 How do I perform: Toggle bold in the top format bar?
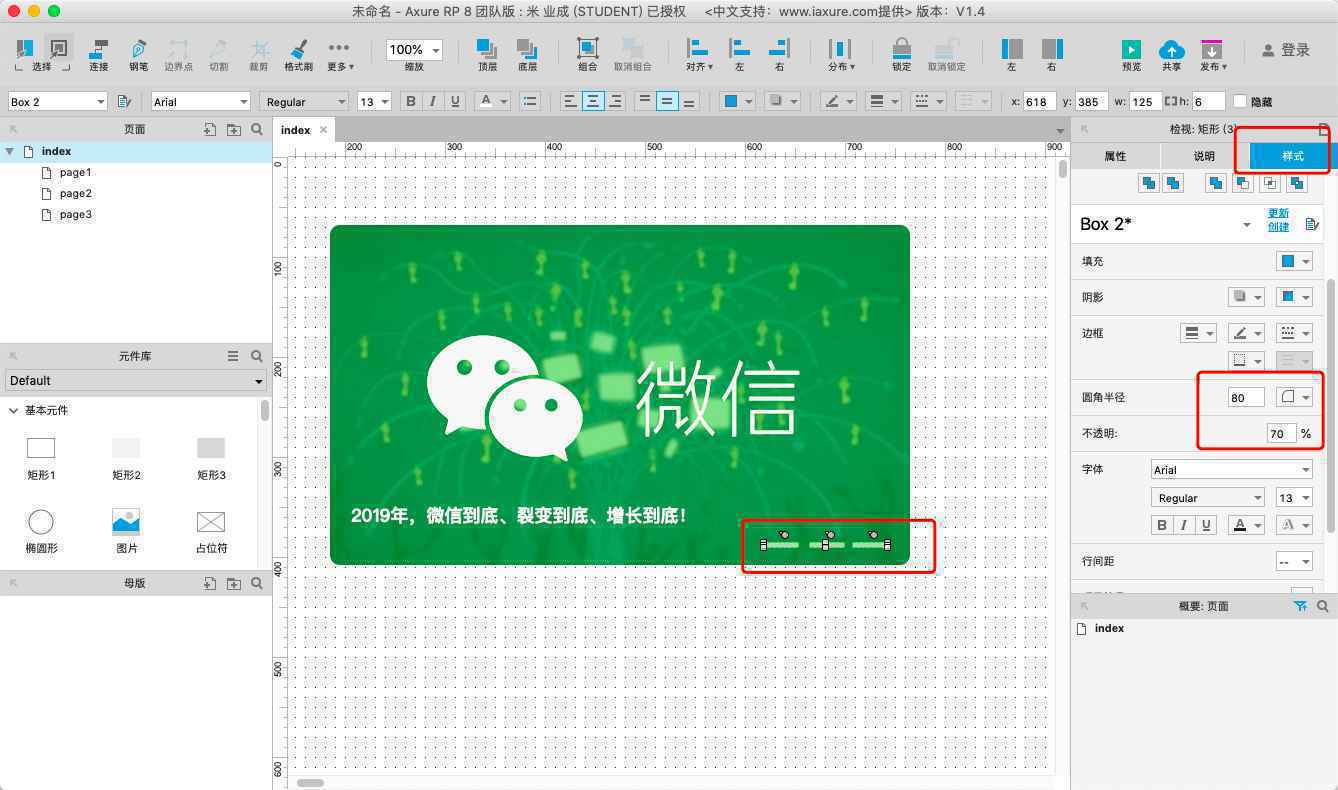click(x=410, y=101)
